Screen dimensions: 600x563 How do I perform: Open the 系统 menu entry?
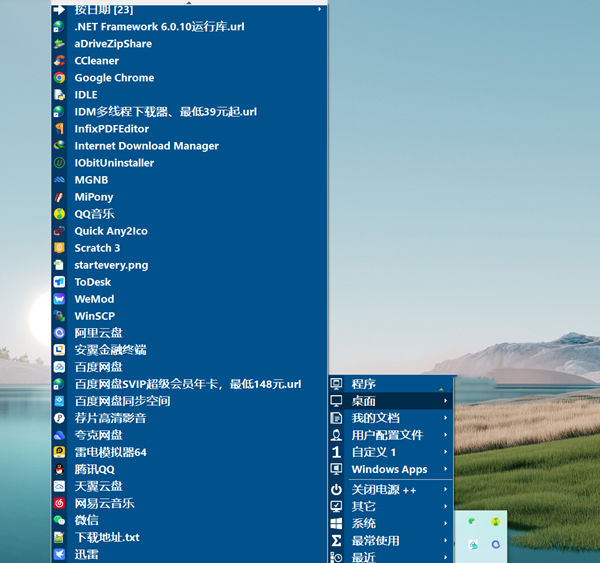coord(364,524)
